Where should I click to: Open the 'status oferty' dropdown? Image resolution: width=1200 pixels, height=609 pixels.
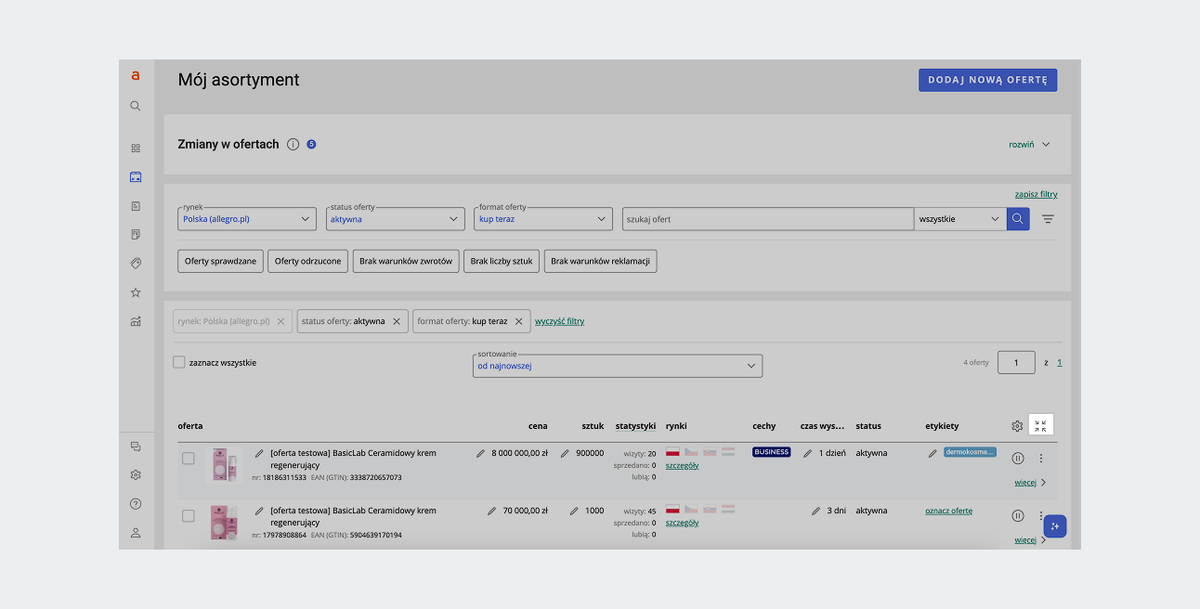[x=395, y=219]
